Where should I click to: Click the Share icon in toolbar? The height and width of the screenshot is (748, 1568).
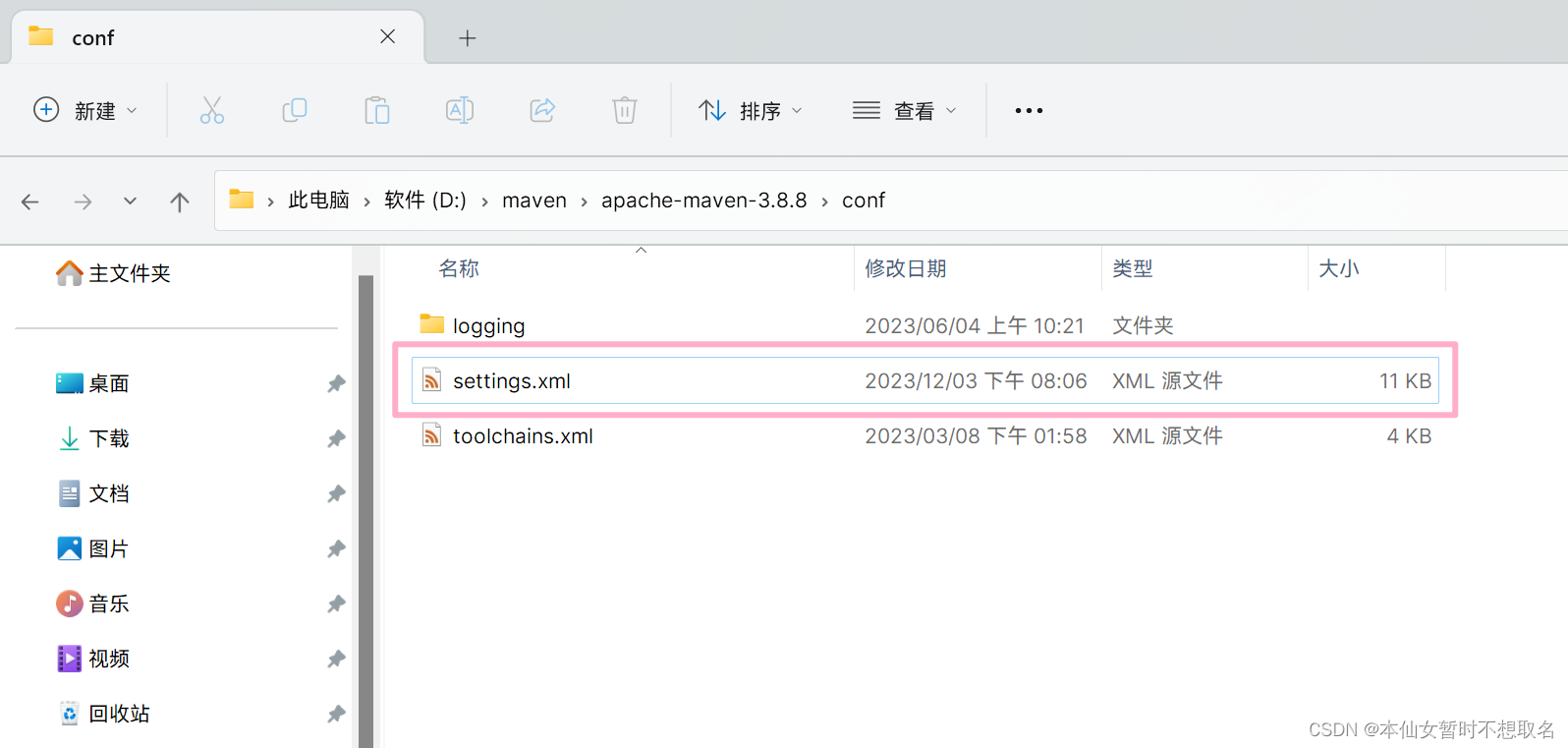(542, 110)
